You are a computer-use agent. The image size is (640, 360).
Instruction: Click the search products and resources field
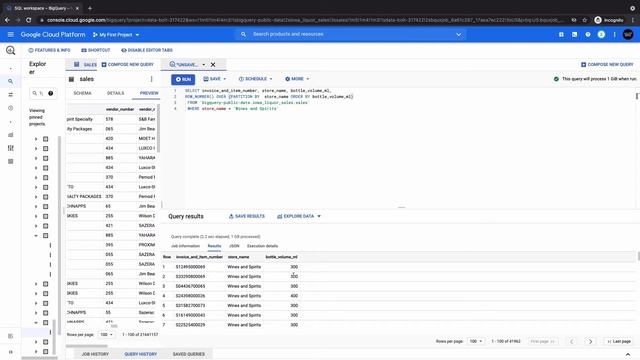click(x=351, y=34)
